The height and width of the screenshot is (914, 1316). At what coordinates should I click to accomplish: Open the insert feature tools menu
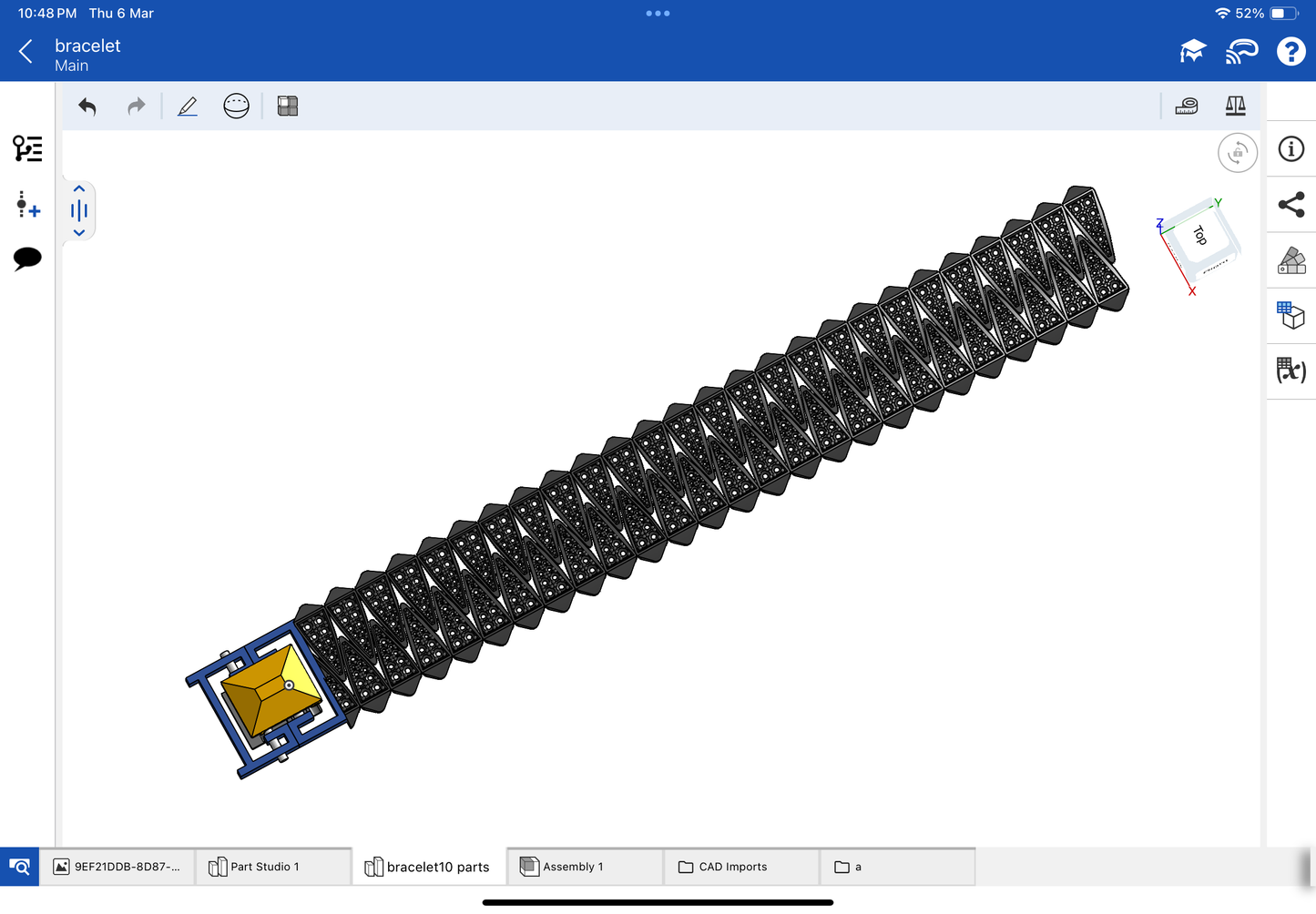(27, 204)
